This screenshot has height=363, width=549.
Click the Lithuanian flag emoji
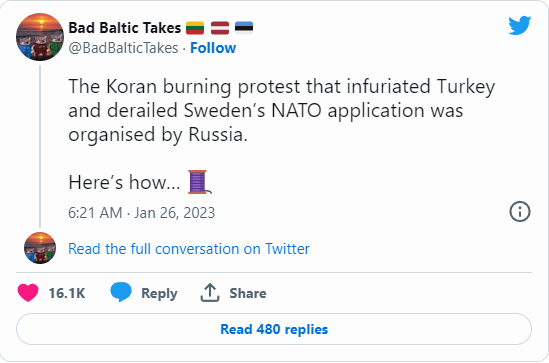pyautogui.click(x=195, y=28)
